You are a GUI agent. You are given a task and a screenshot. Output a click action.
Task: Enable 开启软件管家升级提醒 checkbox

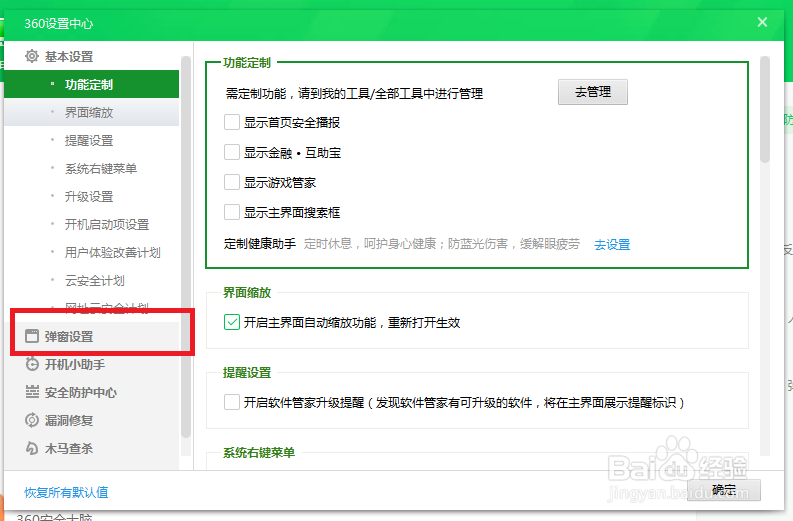[232, 402]
